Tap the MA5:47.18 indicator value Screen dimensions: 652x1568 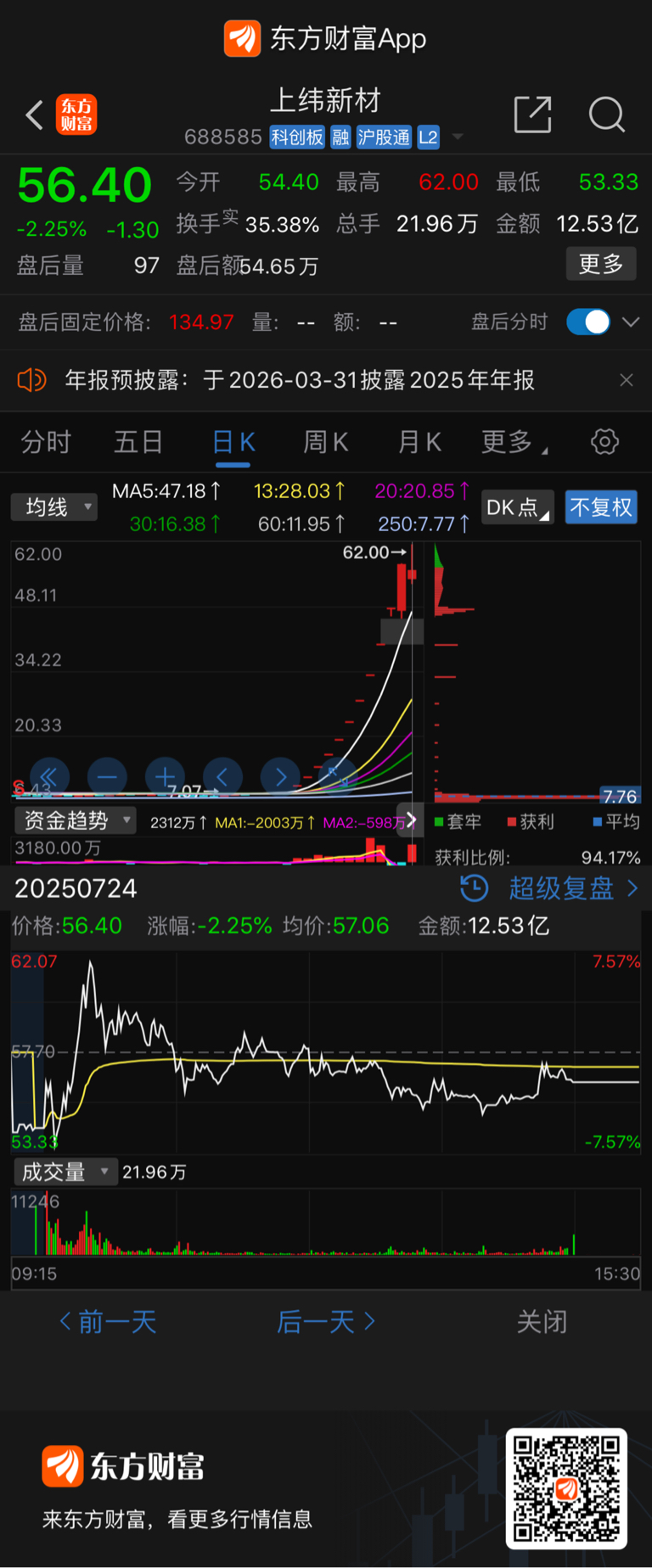point(167,490)
